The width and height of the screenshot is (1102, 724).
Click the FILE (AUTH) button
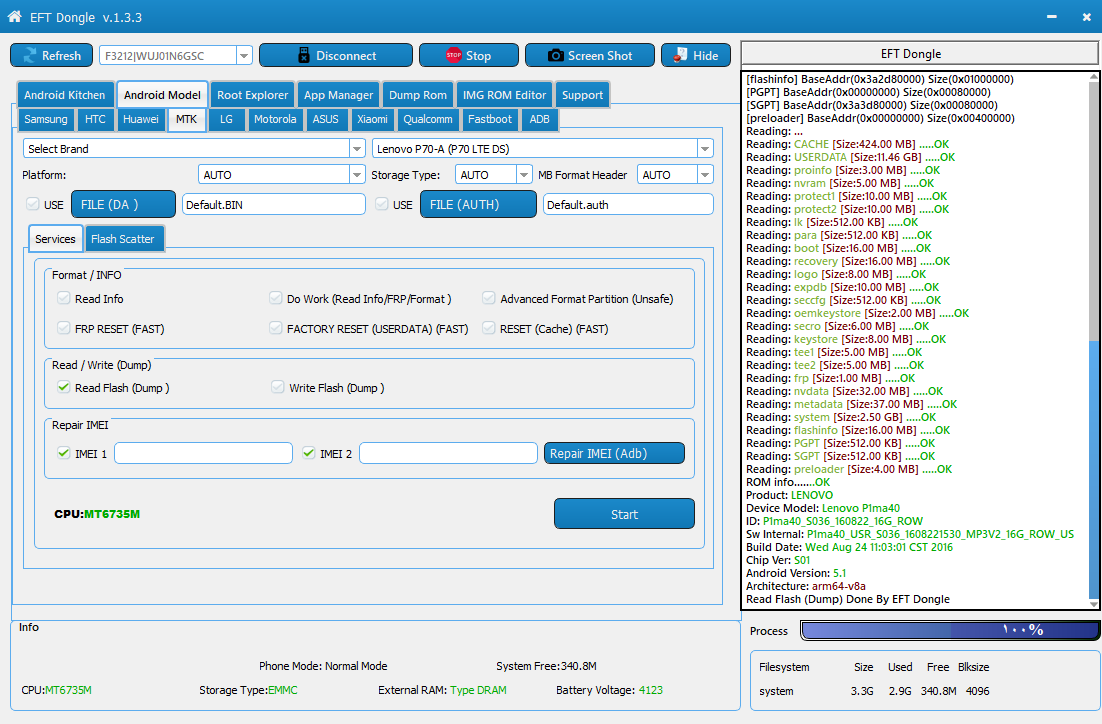pos(479,205)
